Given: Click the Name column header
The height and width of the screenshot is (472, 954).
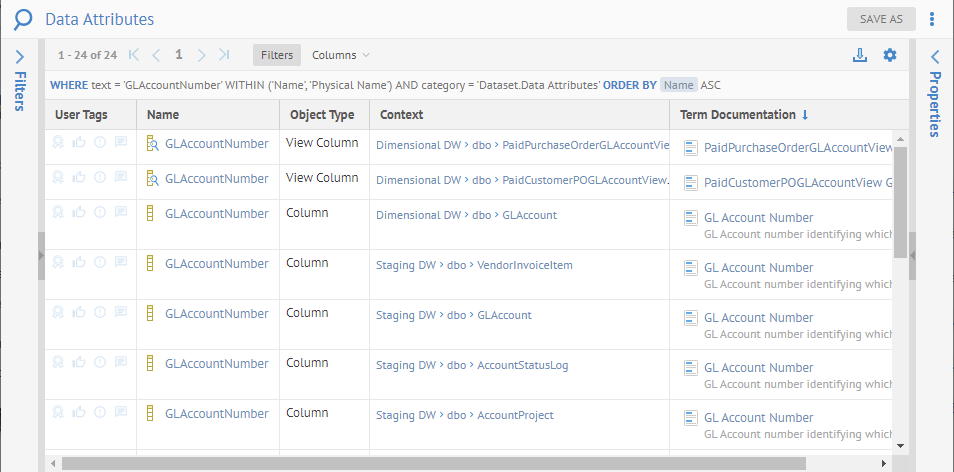Looking at the screenshot, I should 163,115.
